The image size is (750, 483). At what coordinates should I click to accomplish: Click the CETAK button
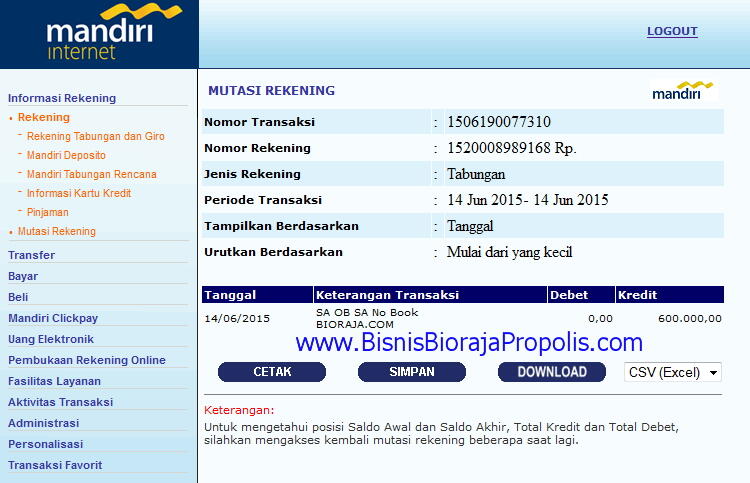coord(272,372)
